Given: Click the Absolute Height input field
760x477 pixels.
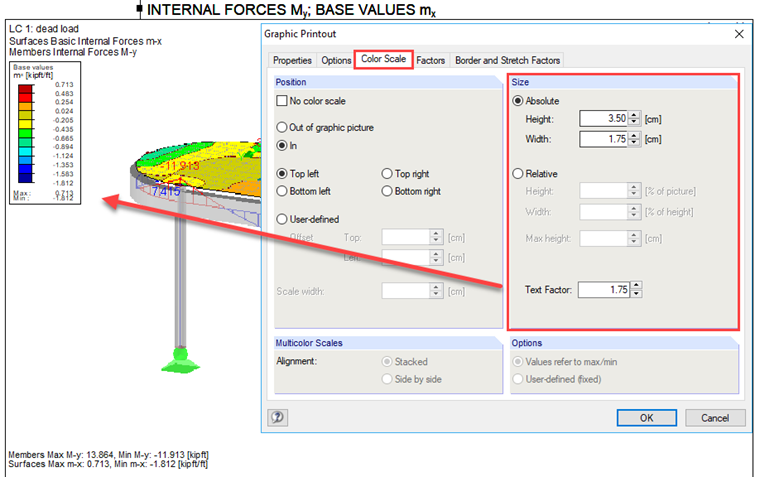Looking at the screenshot, I should (x=603, y=119).
